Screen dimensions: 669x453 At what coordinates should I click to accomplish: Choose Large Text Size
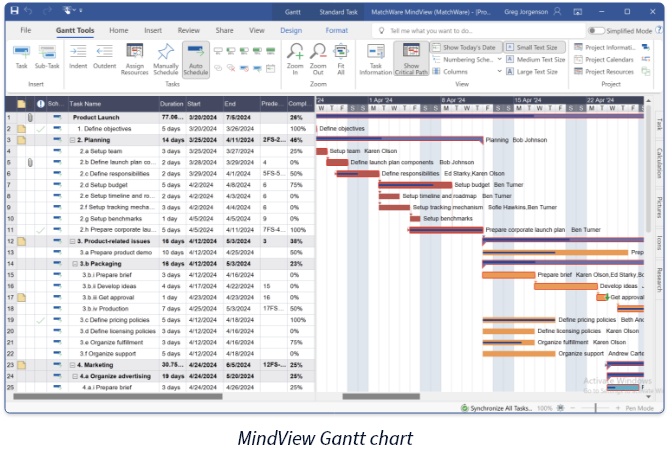click(x=532, y=72)
